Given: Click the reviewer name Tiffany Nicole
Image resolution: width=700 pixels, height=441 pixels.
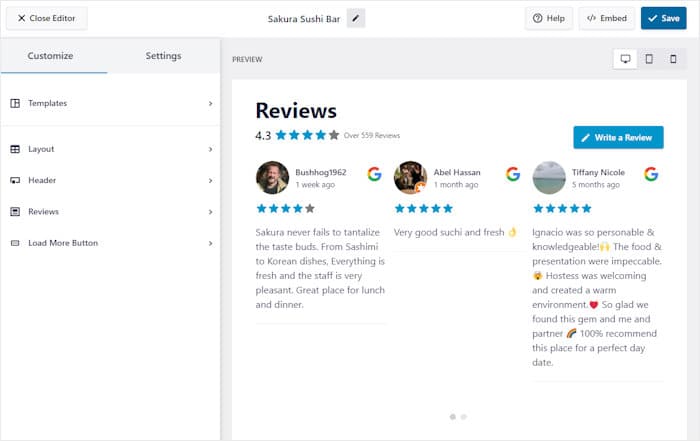Looking at the screenshot, I should (x=598, y=172).
